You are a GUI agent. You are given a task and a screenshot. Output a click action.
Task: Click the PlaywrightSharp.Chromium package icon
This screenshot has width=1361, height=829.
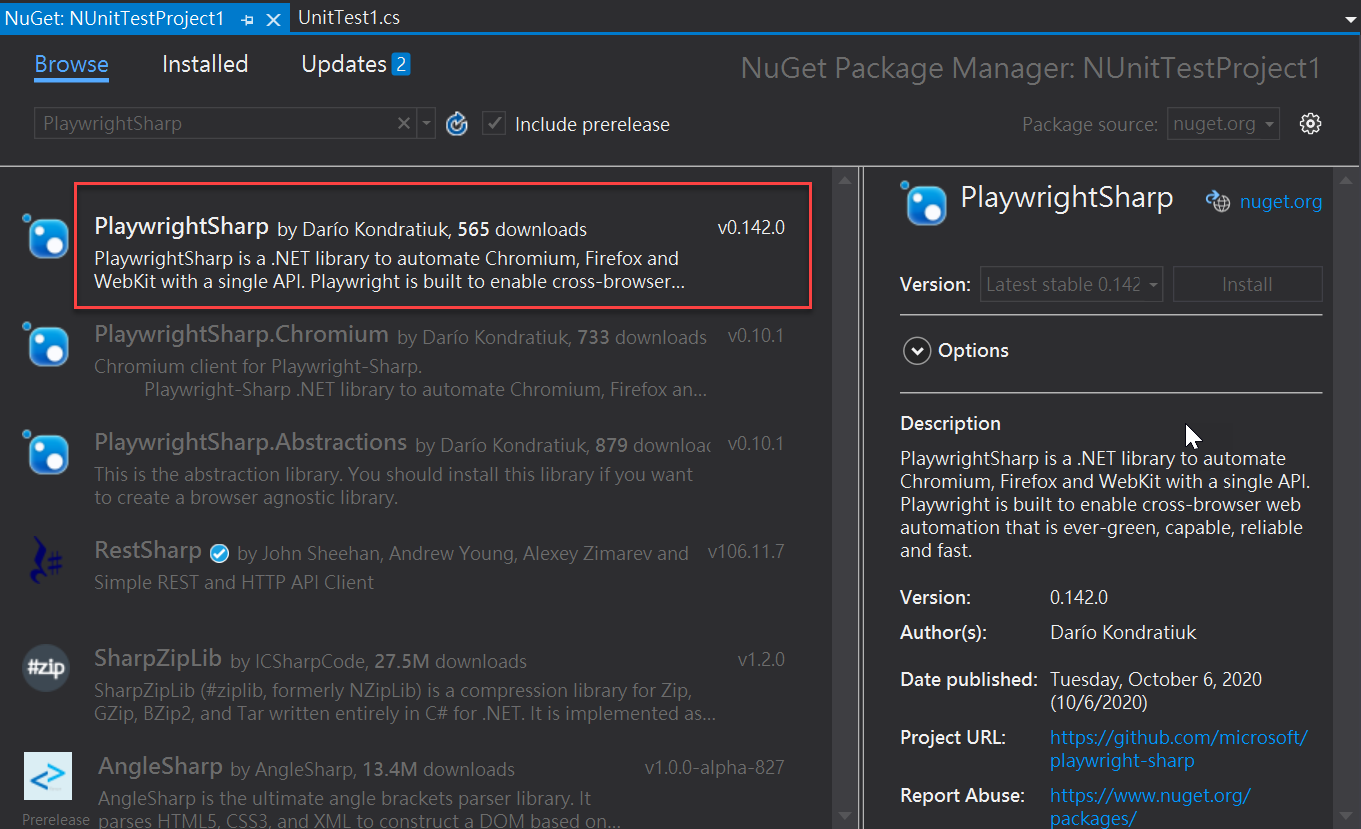(x=47, y=344)
